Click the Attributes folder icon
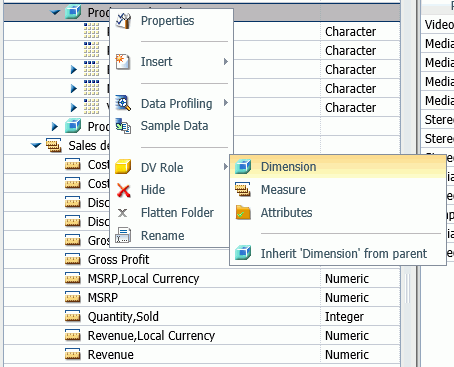This screenshot has height=367, width=454. click(243, 212)
